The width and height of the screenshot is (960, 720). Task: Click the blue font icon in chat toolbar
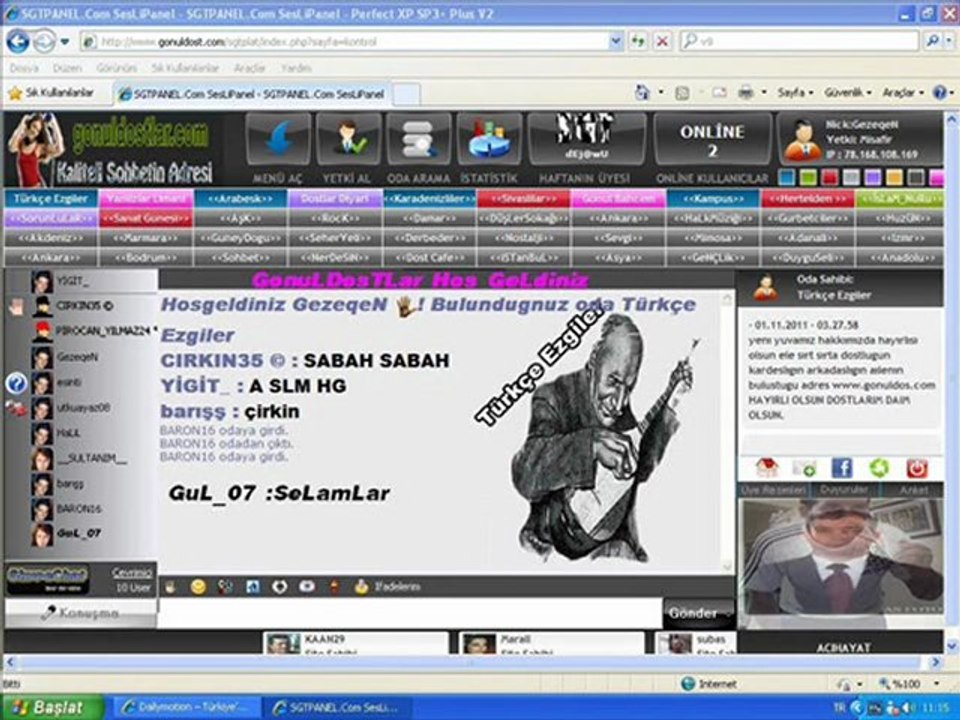pyautogui.click(x=253, y=587)
